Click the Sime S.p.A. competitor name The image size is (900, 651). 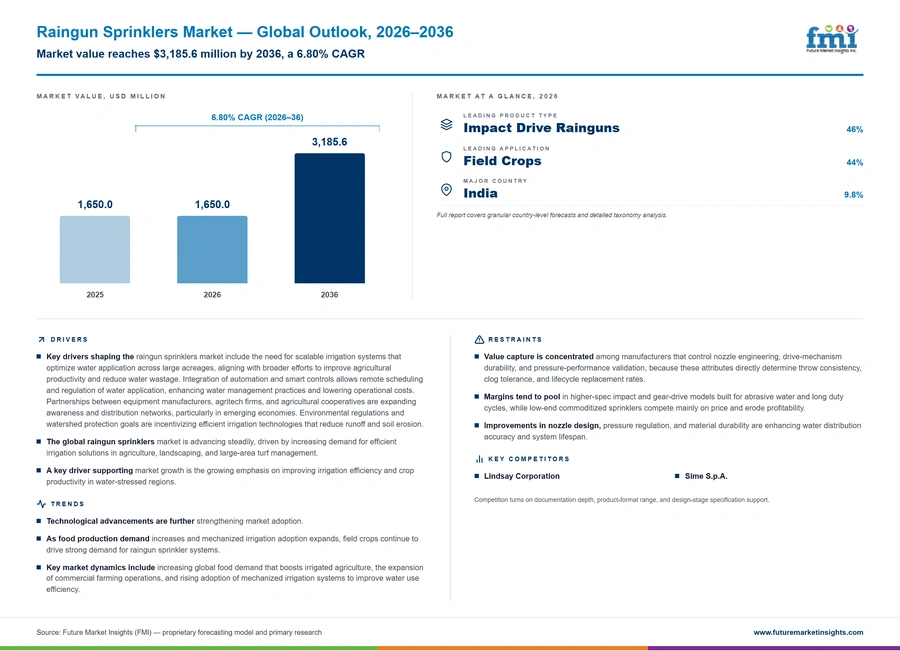(706, 476)
